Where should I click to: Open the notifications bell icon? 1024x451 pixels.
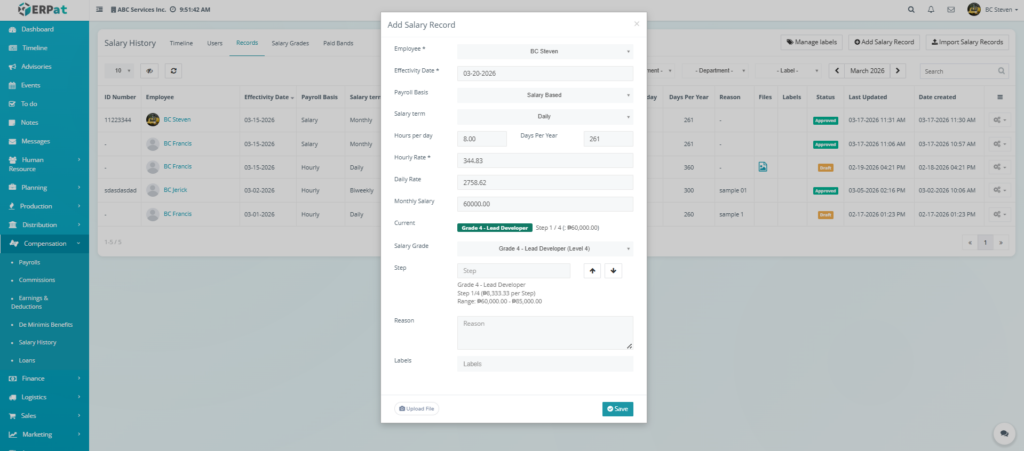click(931, 9)
